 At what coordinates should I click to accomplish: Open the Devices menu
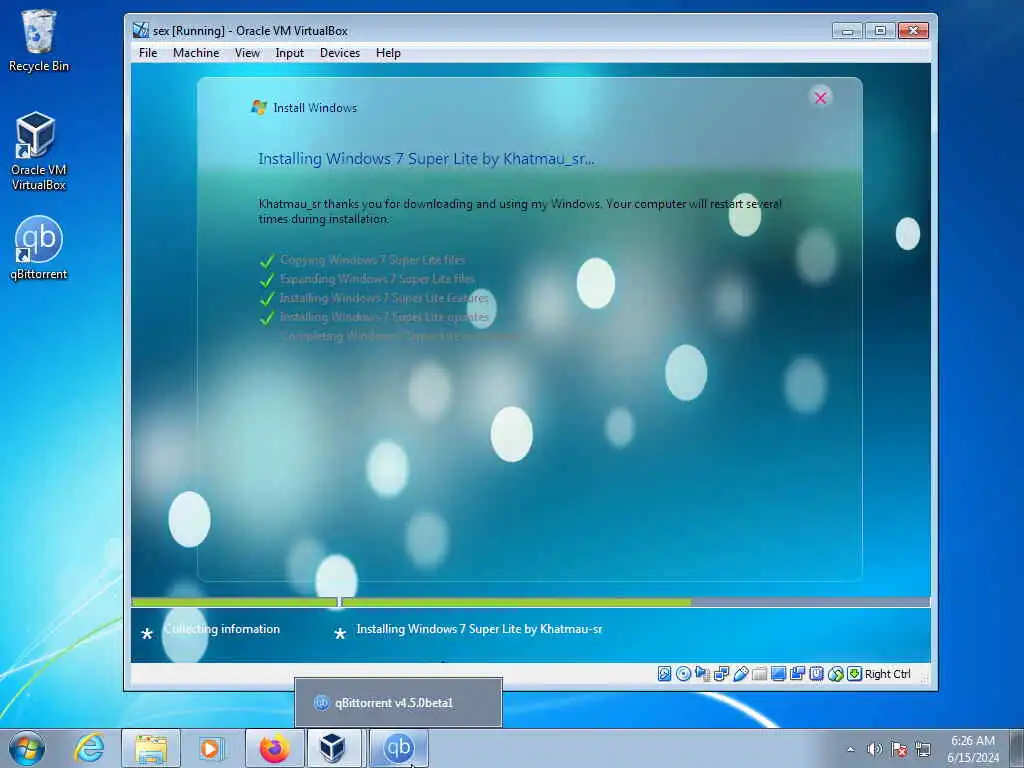point(340,53)
